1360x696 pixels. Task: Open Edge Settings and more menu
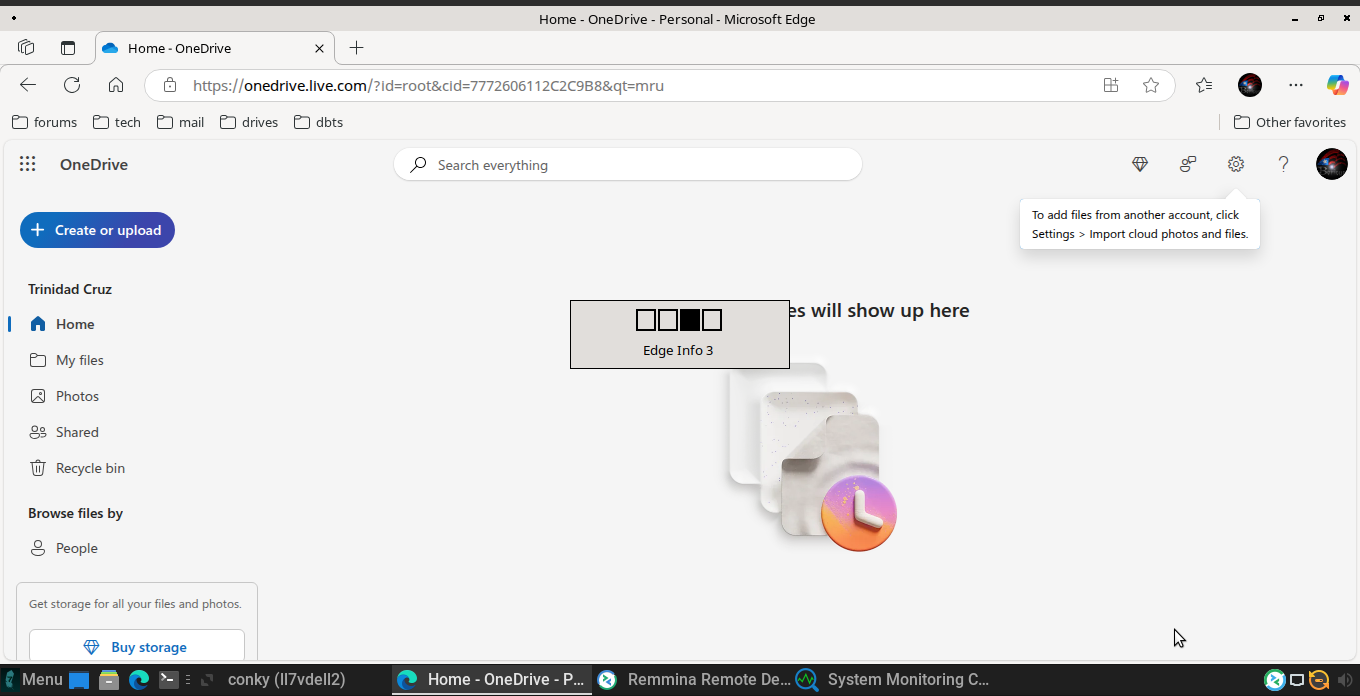coord(1296,85)
